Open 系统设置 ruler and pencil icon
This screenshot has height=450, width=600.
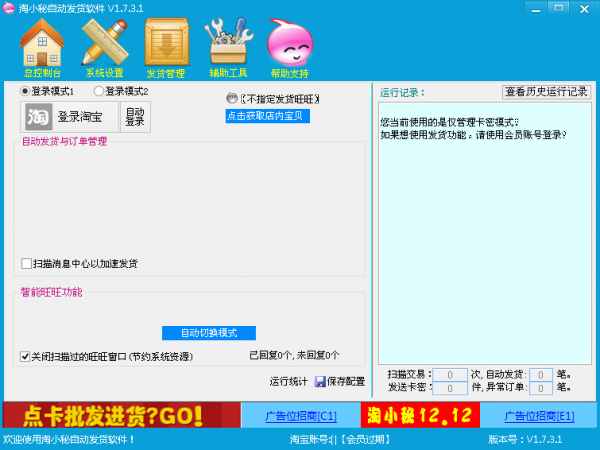104,43
